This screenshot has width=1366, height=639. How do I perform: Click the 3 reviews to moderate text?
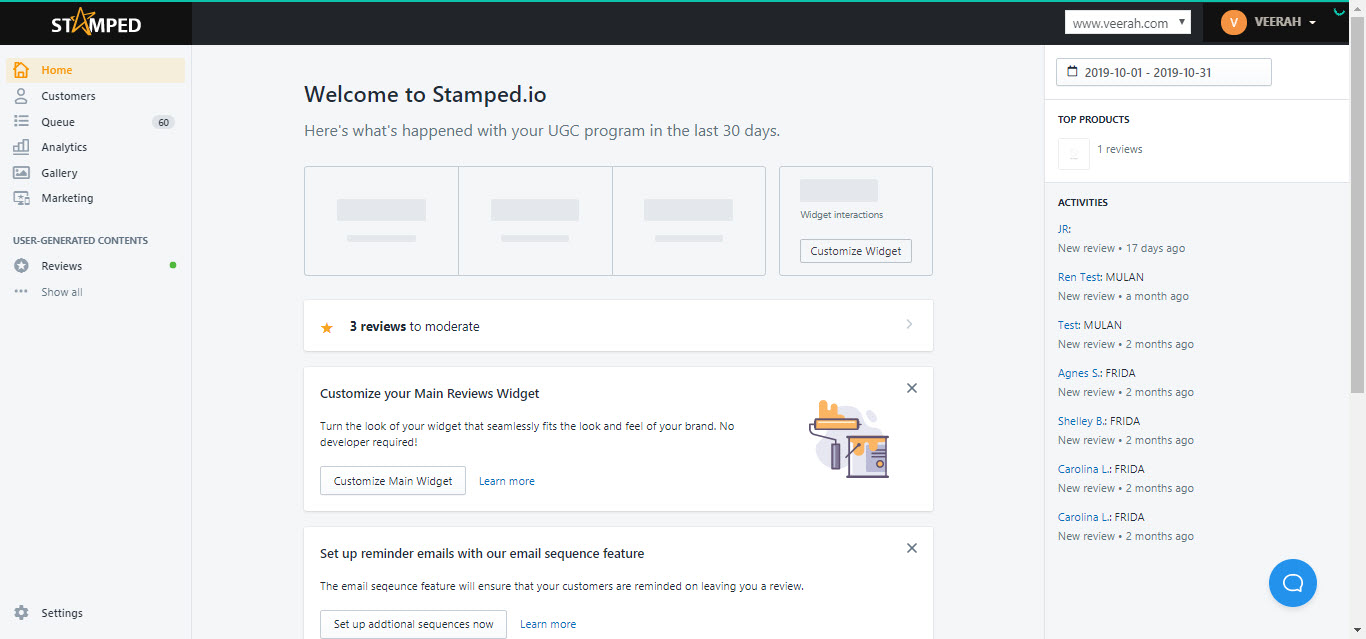tap(415, 326)
